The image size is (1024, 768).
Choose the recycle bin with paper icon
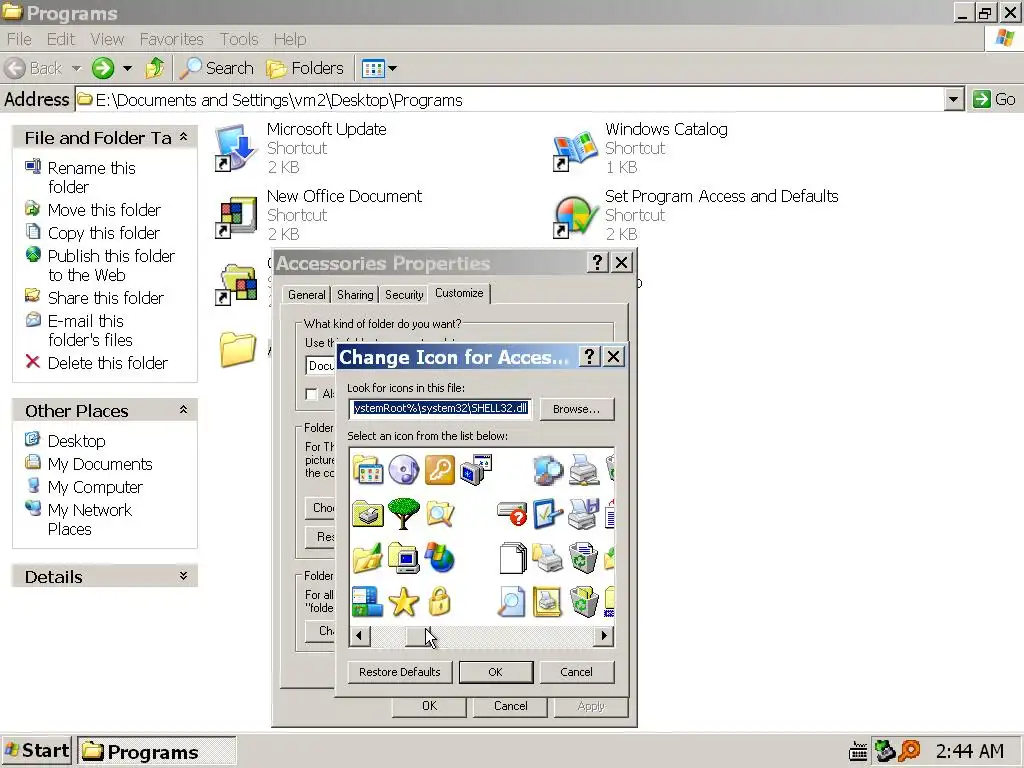(583, 558)
